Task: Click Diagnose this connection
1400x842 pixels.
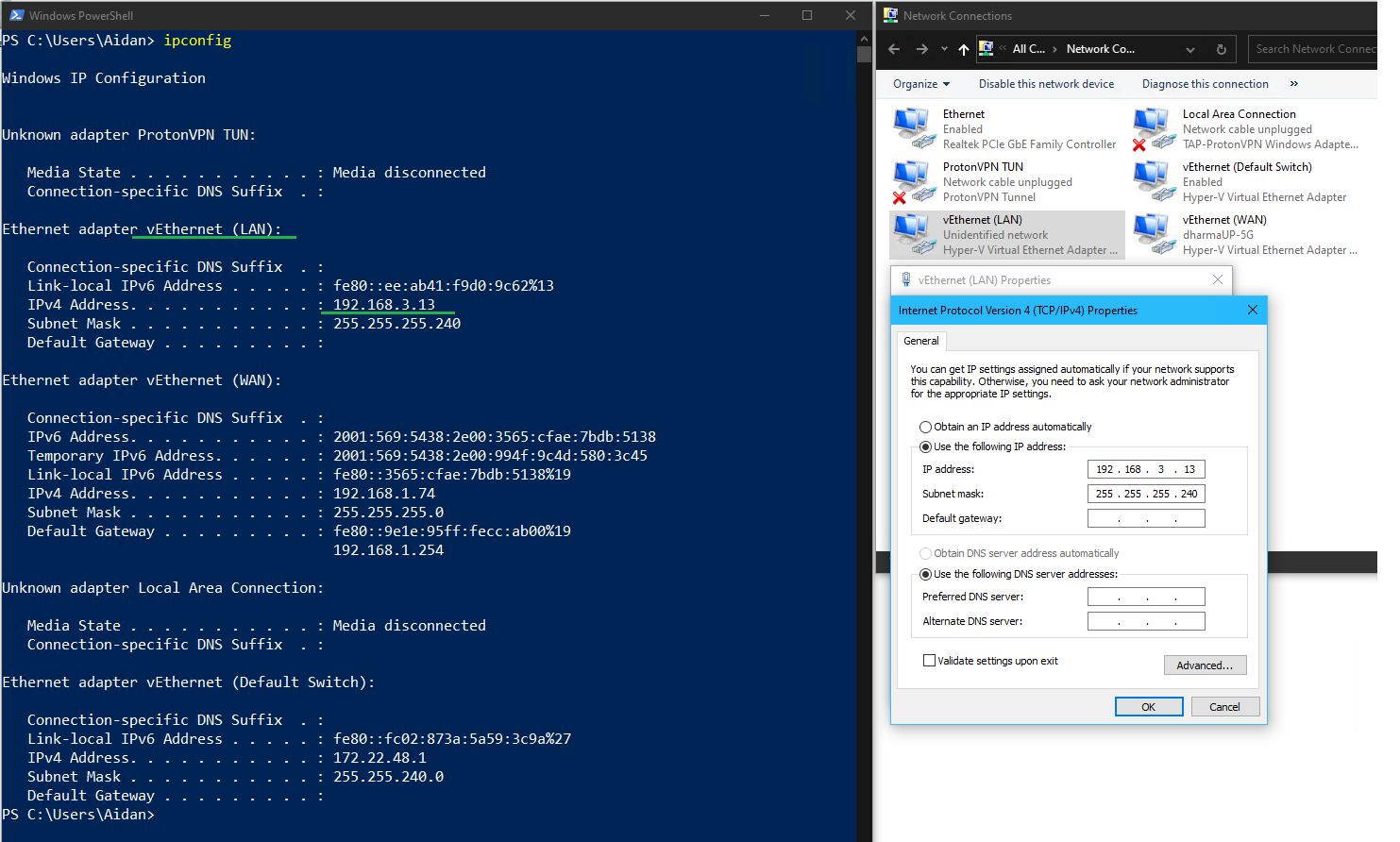Action: coord(1205,84)
